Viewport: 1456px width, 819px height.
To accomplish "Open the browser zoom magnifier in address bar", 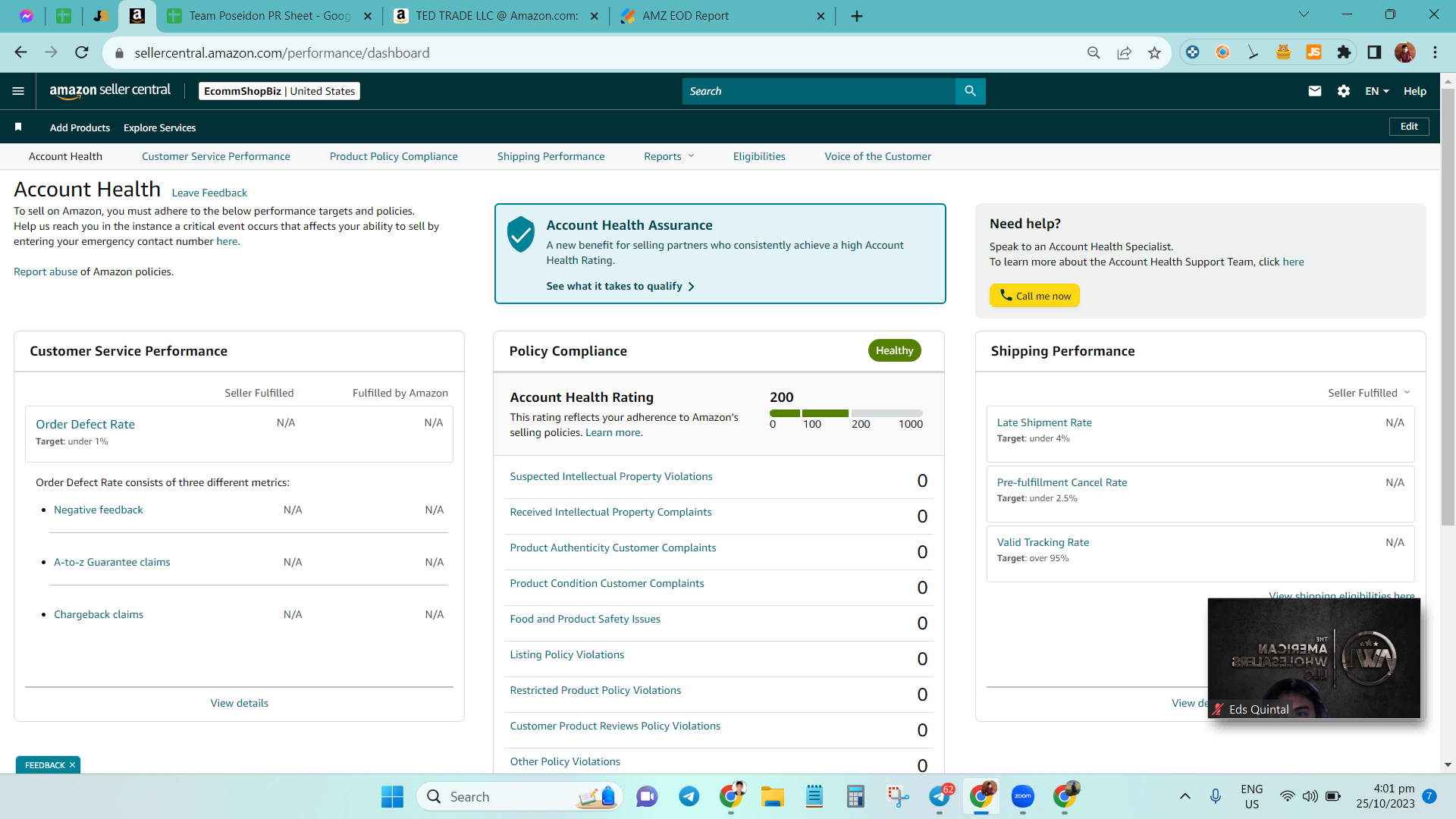I will pyautogui.click(x=1094, y=52).
